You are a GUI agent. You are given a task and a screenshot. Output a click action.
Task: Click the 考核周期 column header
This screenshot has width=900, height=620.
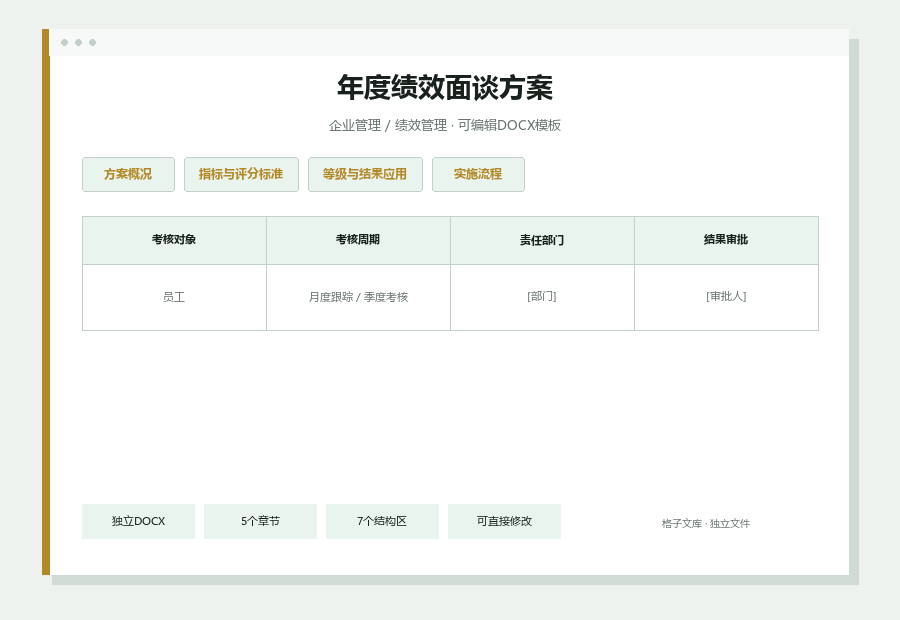pyautogui.click(x=358, y=240)
